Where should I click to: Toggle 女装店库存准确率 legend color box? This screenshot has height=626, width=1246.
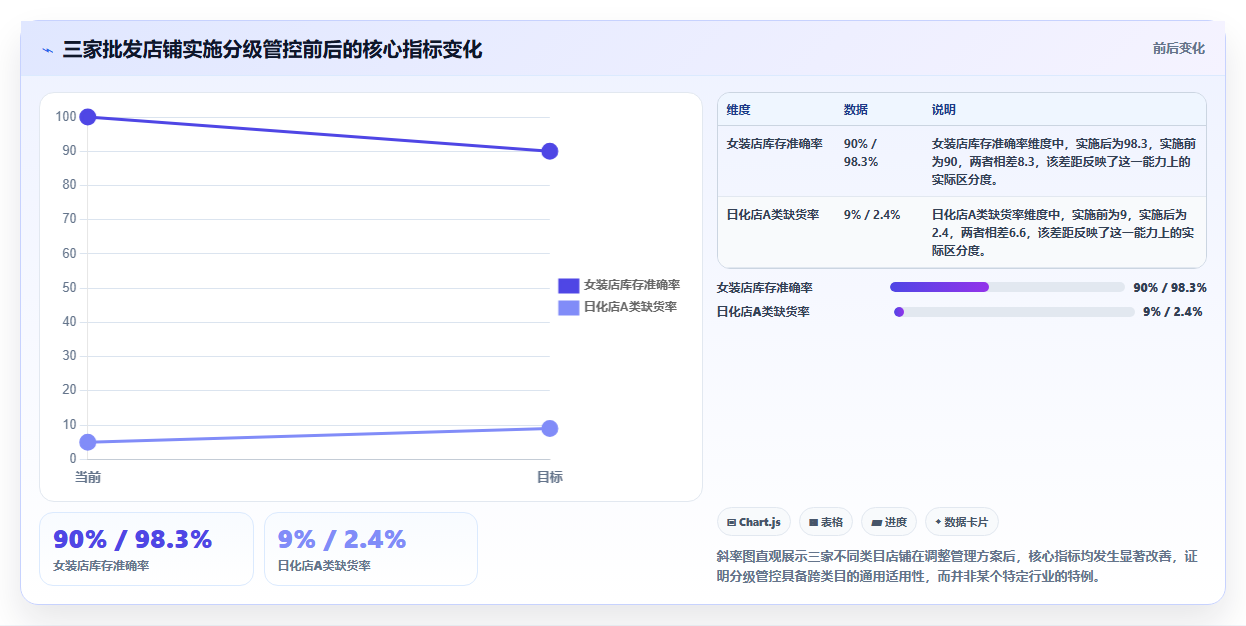coord(568,285)
